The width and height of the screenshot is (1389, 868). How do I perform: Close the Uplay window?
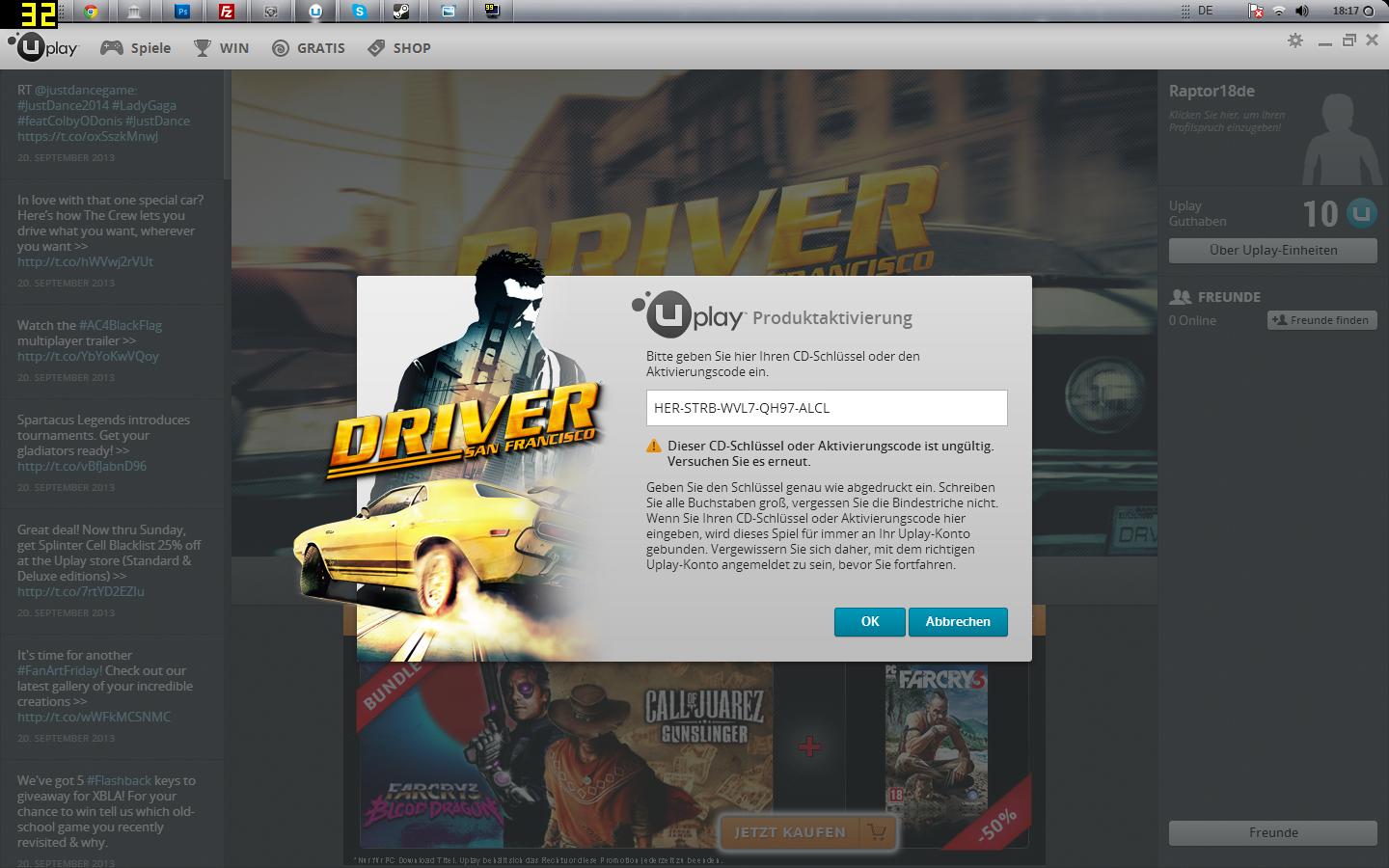(1373, 41)
